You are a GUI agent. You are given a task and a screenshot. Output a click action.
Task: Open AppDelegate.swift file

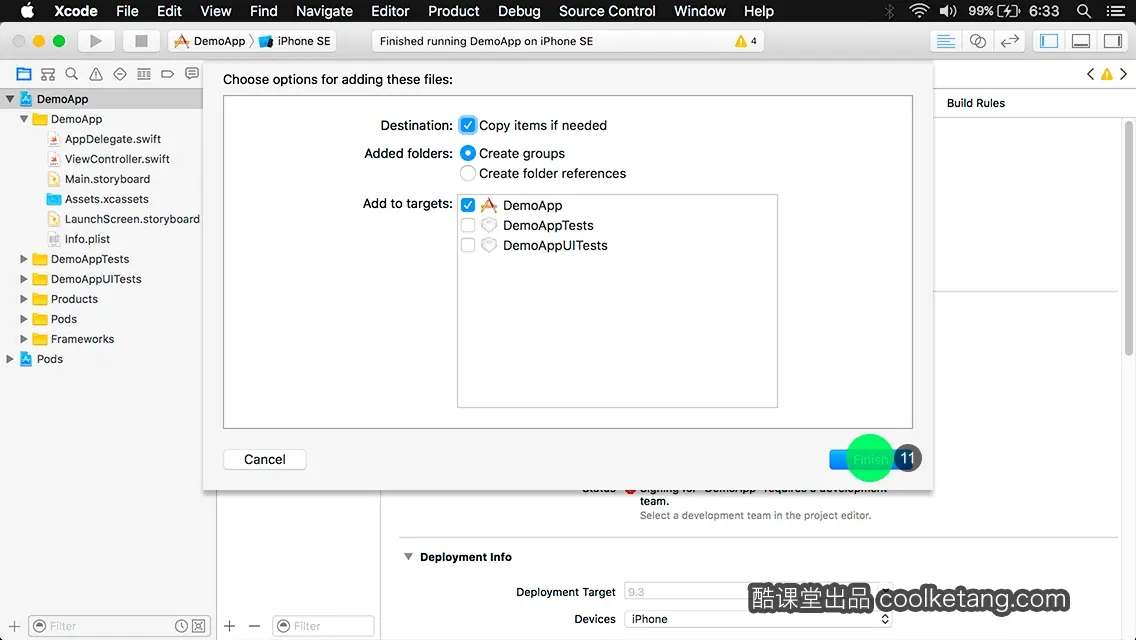coord(112,139)
